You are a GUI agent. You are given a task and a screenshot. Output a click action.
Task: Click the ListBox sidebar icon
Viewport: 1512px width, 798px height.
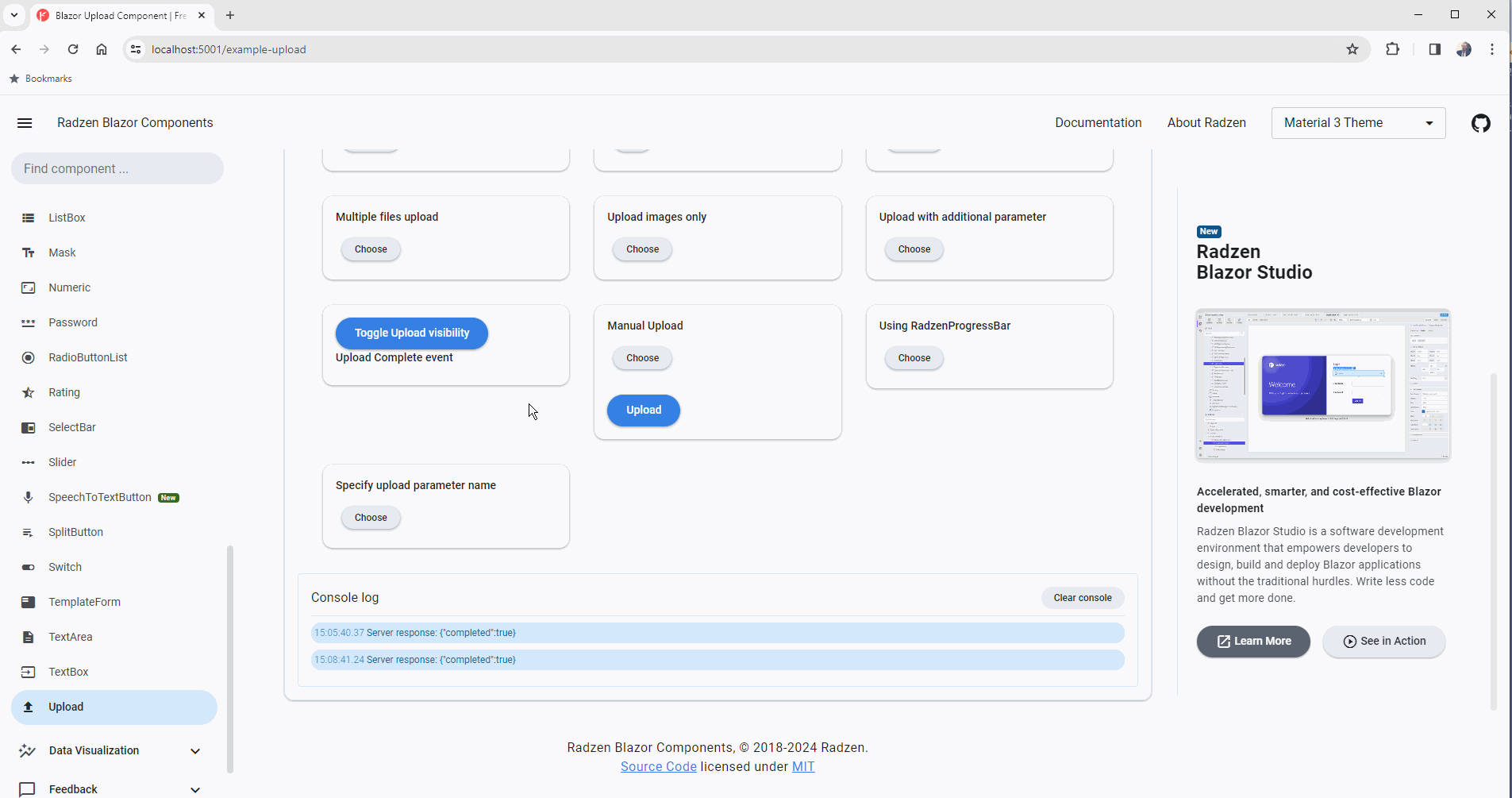[29, 218]
